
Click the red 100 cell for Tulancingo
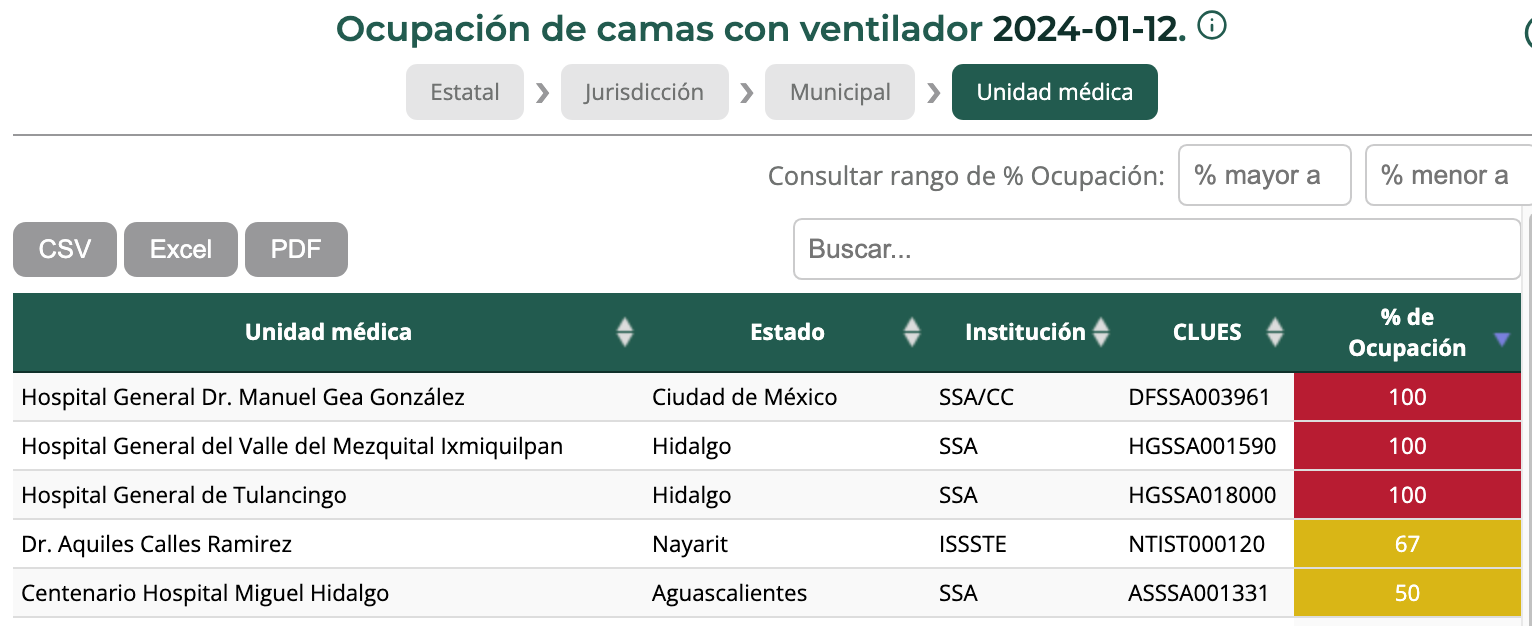tap(1407, 495)
